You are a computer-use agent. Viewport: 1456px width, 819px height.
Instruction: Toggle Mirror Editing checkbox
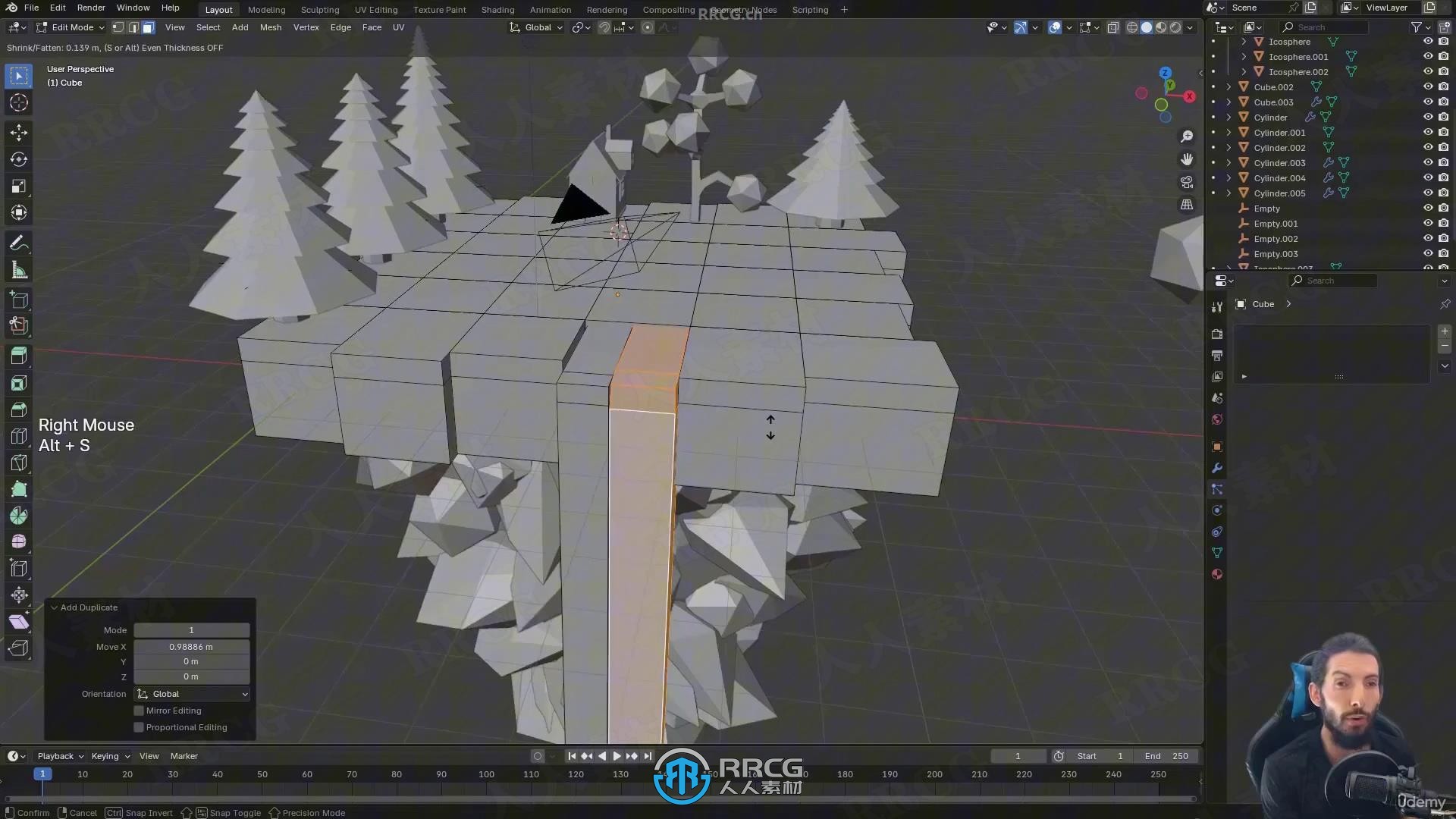[139, 710]
